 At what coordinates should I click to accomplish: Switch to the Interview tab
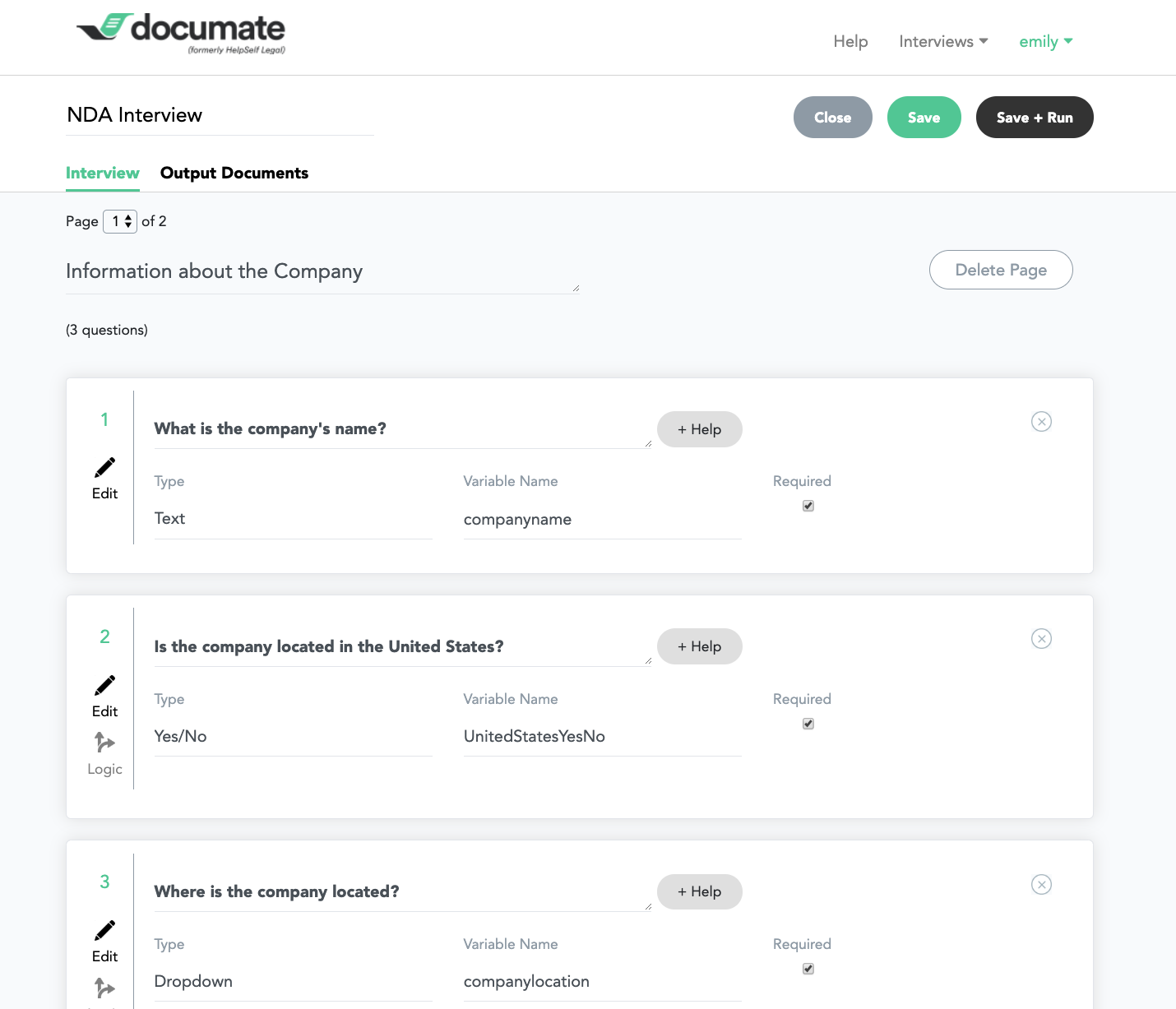pyautogui.click(x=103, y=173)
